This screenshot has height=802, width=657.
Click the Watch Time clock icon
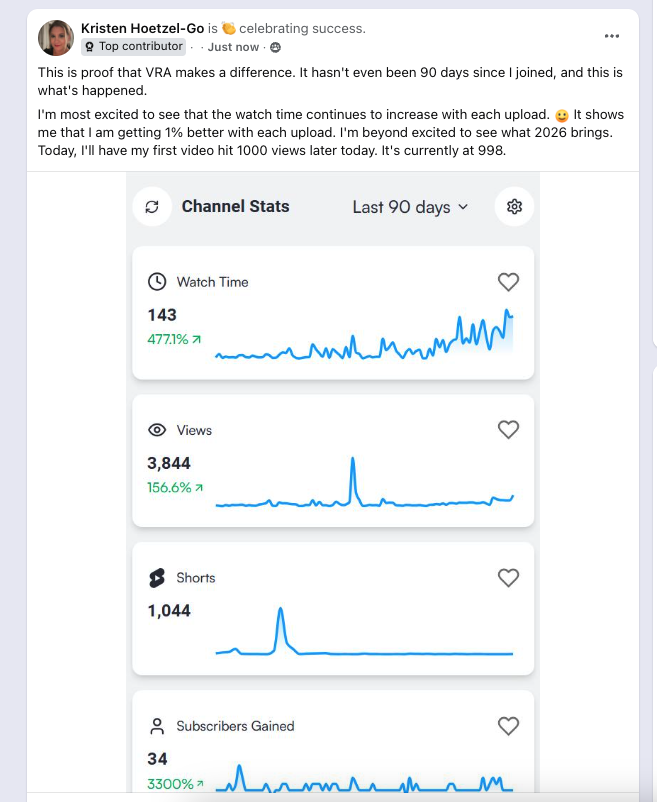[x=157, y=282]
